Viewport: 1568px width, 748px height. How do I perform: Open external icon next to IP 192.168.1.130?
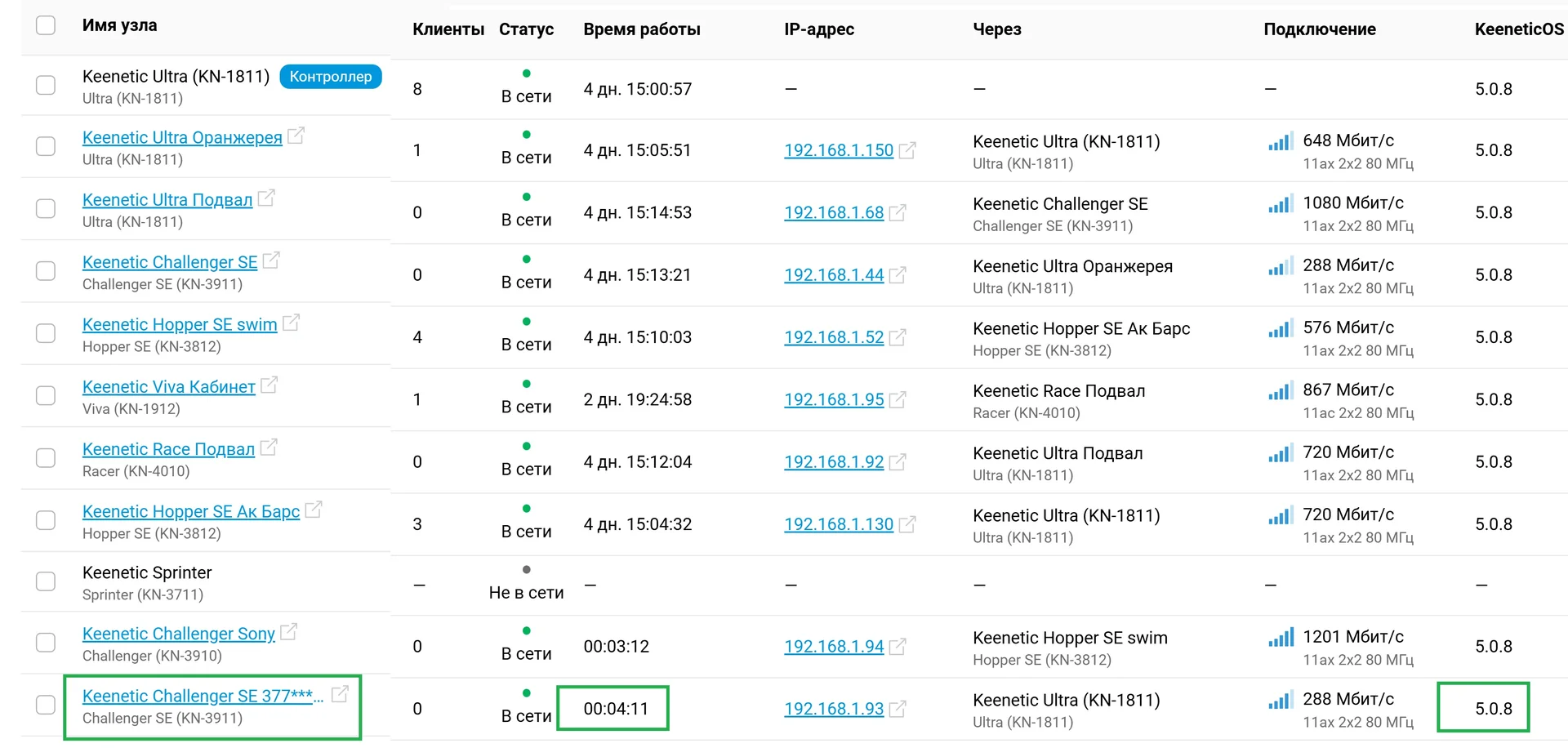point(907,524)
